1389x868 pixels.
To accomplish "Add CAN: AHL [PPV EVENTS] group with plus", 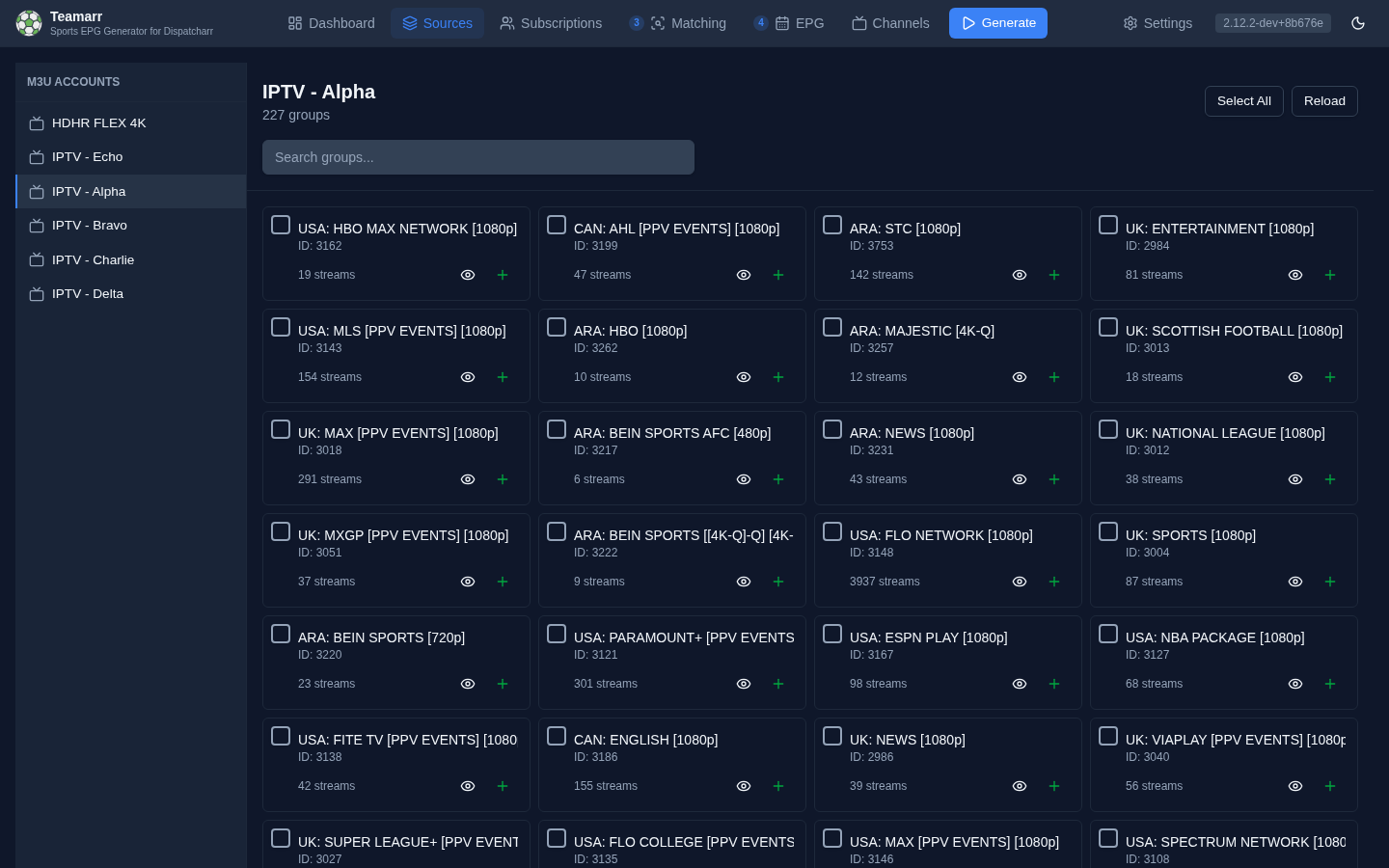I will pos(778,275).
